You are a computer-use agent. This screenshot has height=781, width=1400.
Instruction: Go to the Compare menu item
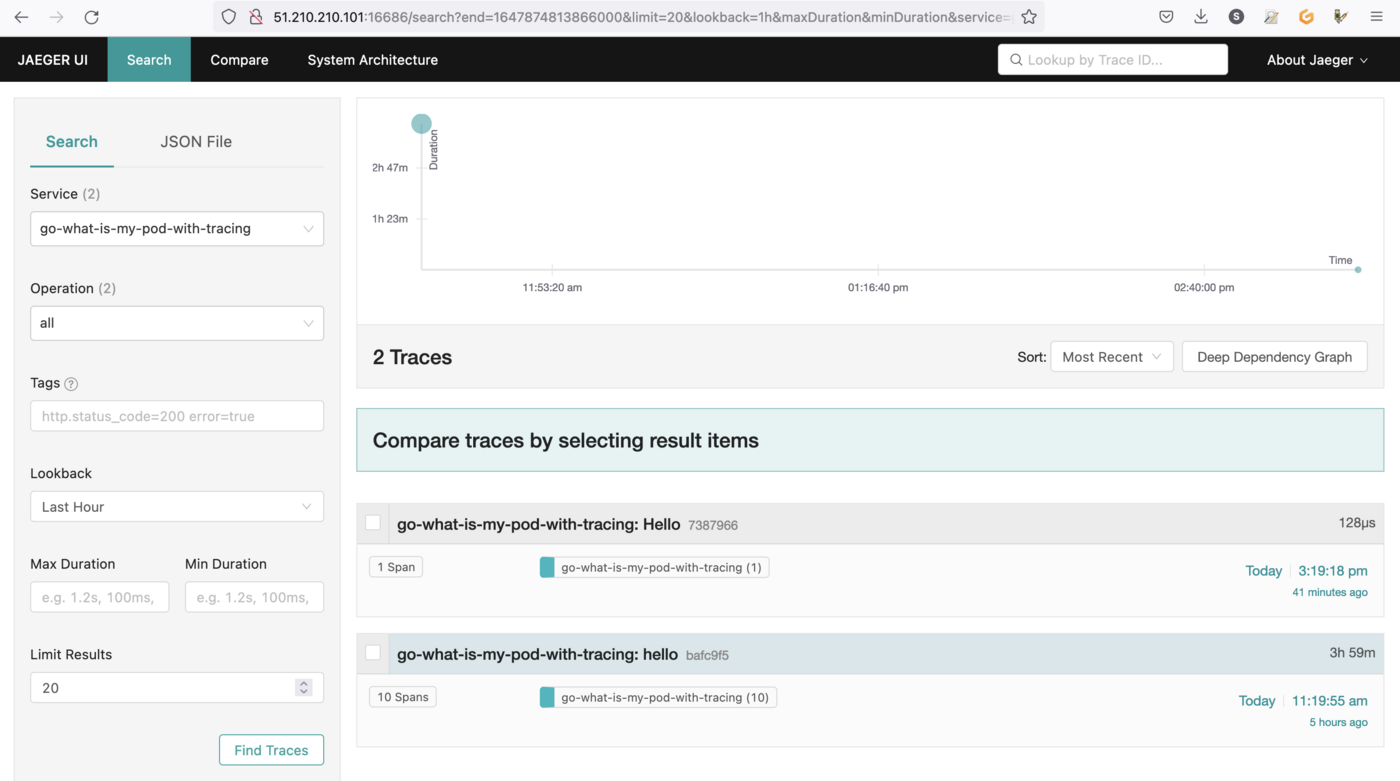pyautogui.click(x=239, y=60)
